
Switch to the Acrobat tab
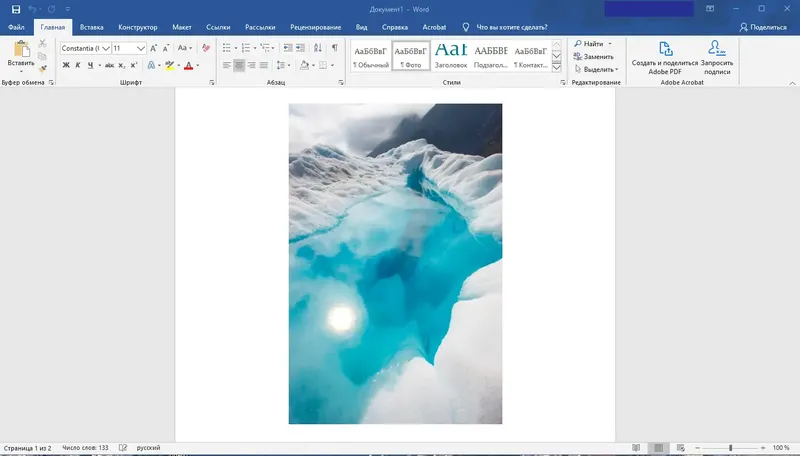(434, 28)
